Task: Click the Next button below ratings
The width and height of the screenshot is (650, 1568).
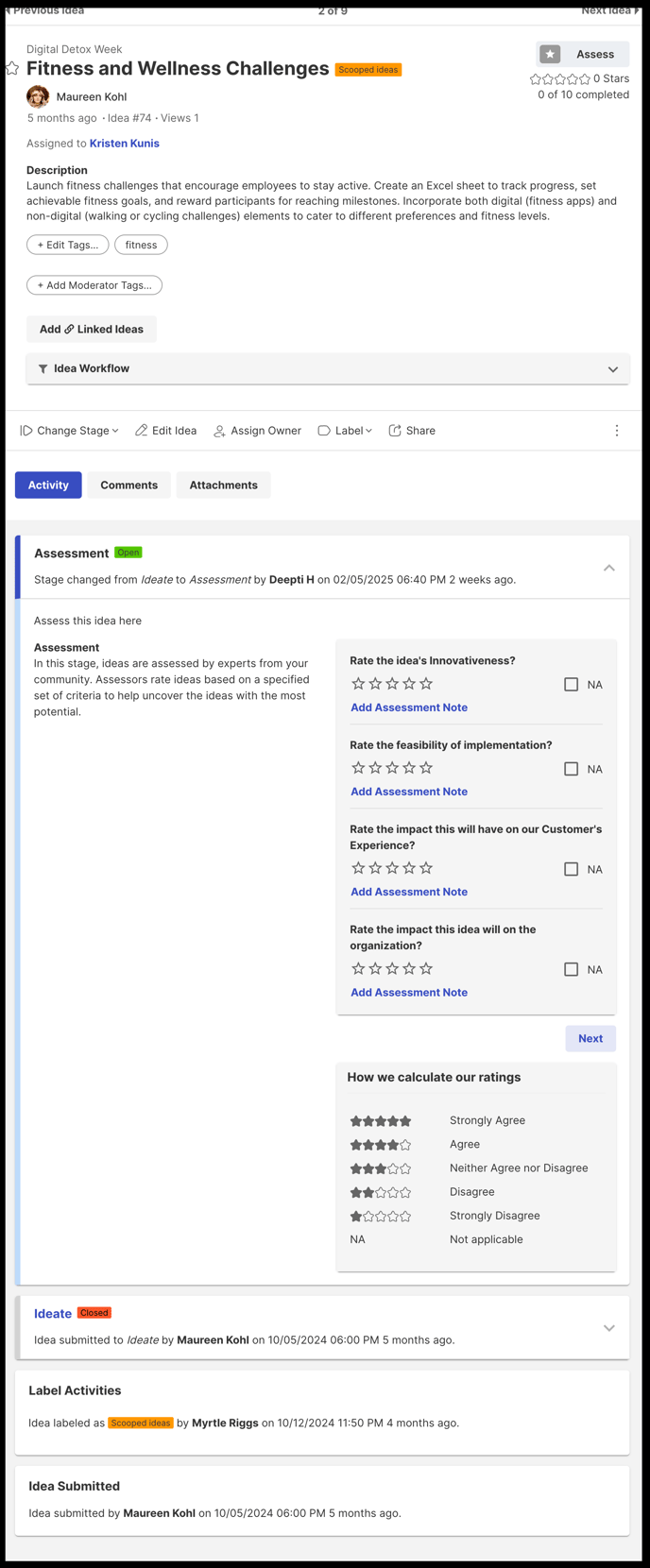Action: pyautogui.click(x=590, y=1039)
